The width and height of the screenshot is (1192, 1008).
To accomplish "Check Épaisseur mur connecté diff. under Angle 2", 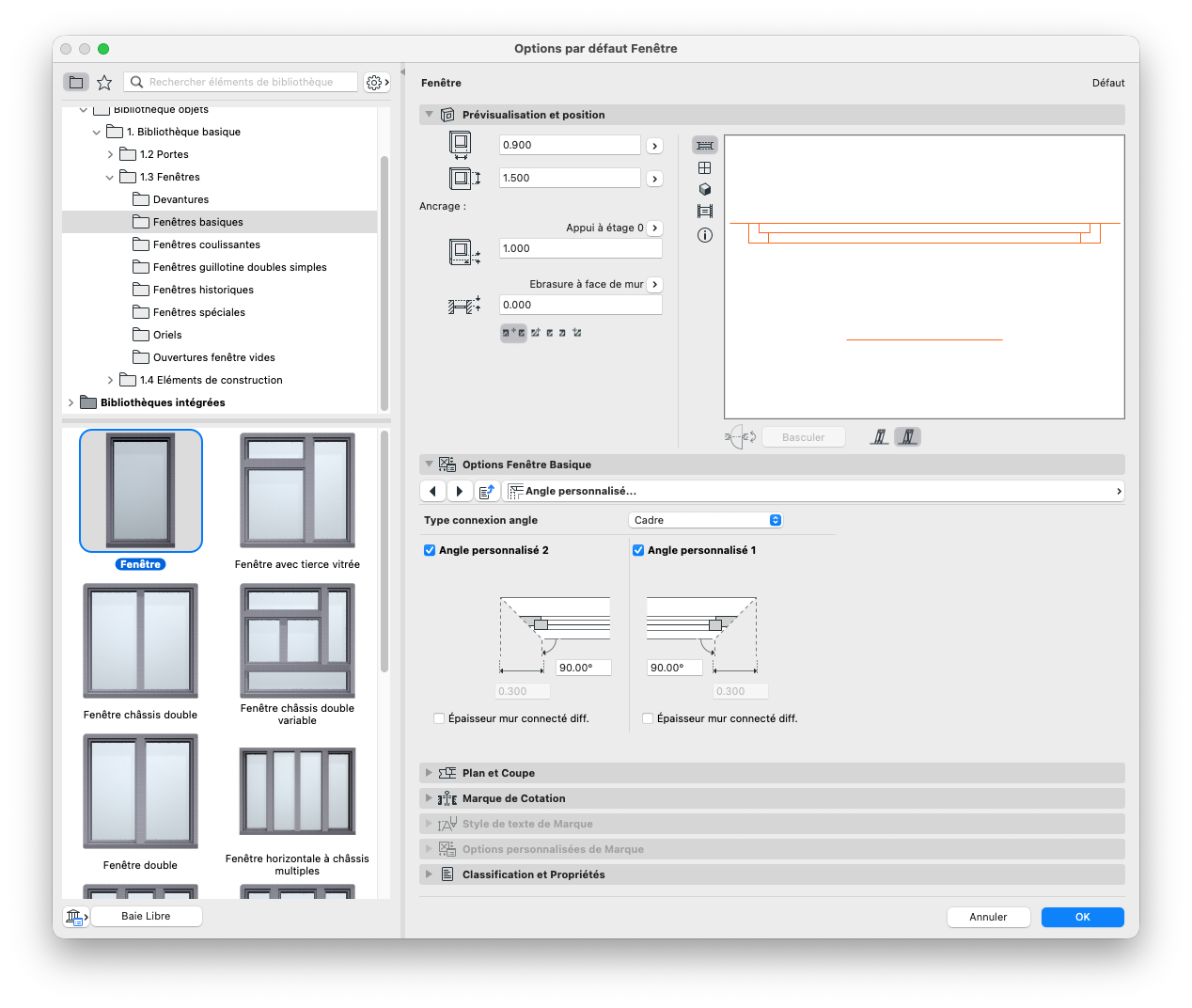I will 439,718.
